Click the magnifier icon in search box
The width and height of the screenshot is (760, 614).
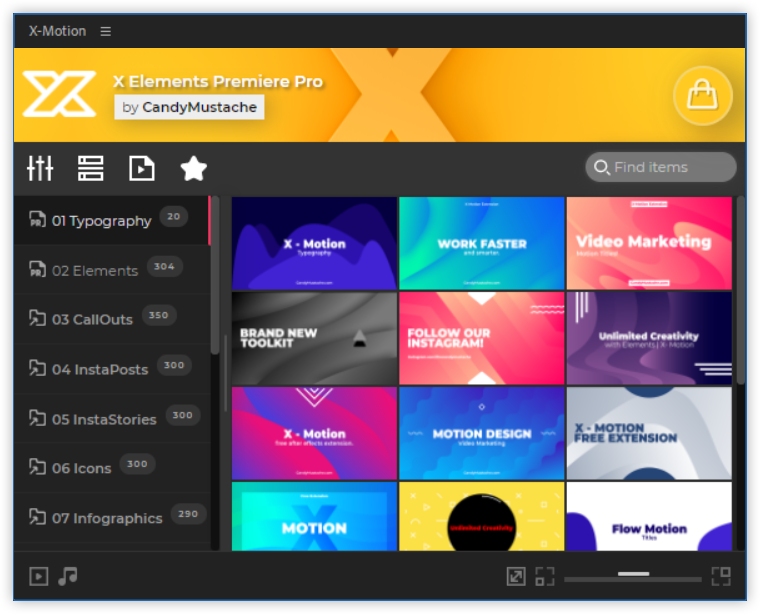[x=602, y=167]
